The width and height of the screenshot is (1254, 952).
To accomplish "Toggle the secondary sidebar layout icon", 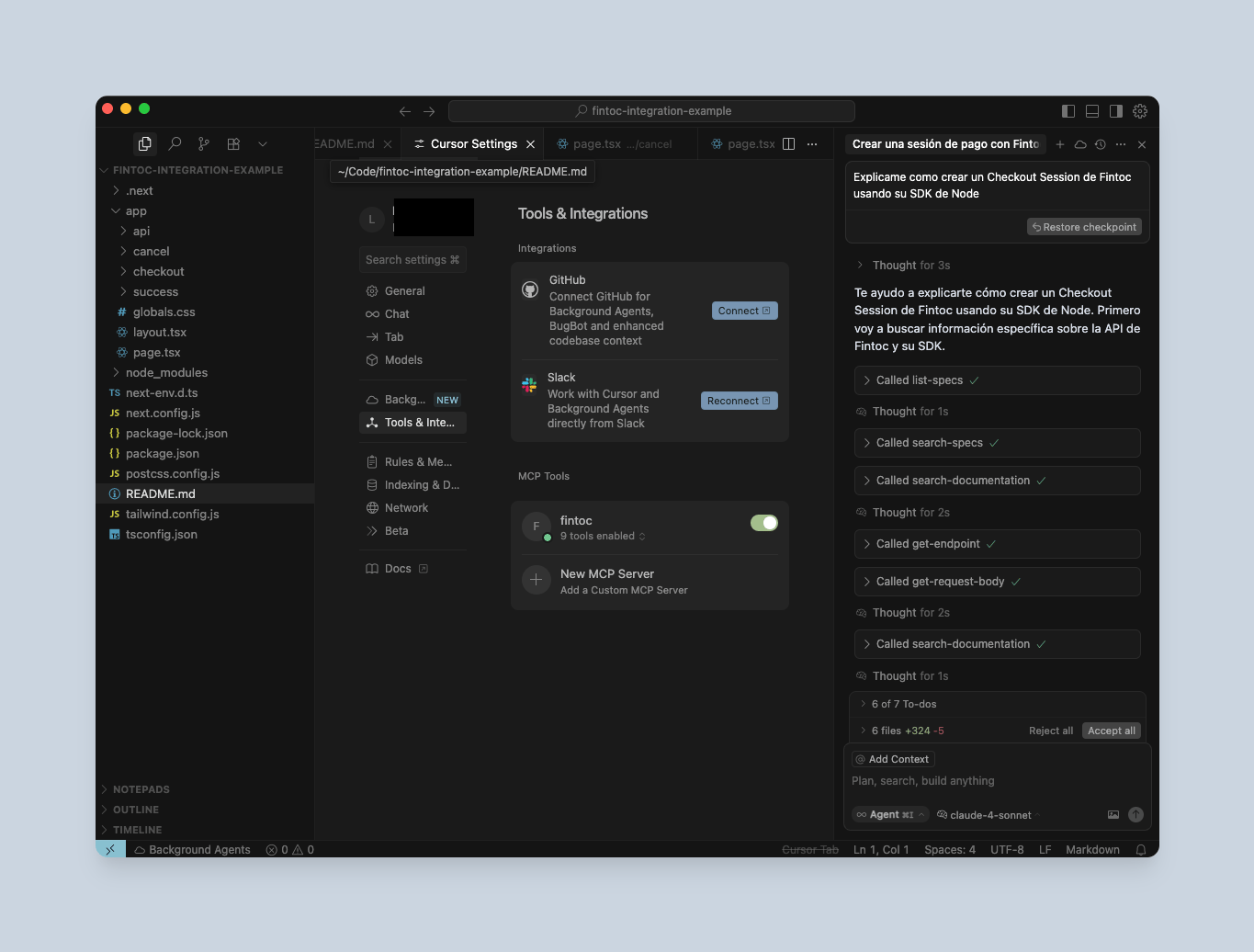I will click(x=1116, y=111).
